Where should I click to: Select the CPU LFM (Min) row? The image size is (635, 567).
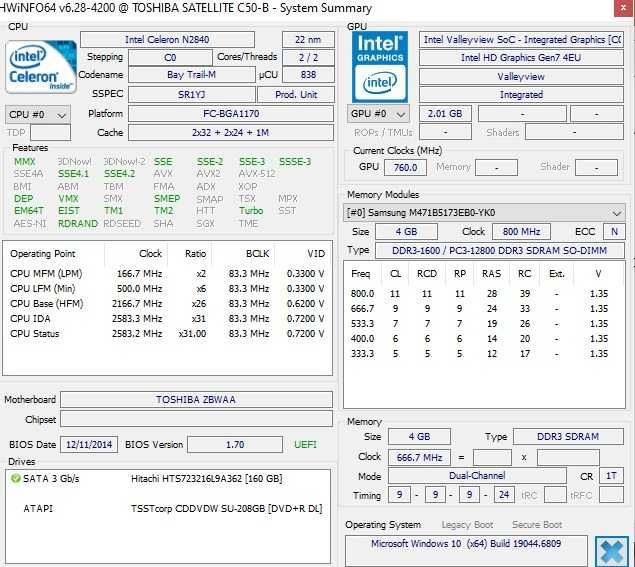(x=167, y=289)
